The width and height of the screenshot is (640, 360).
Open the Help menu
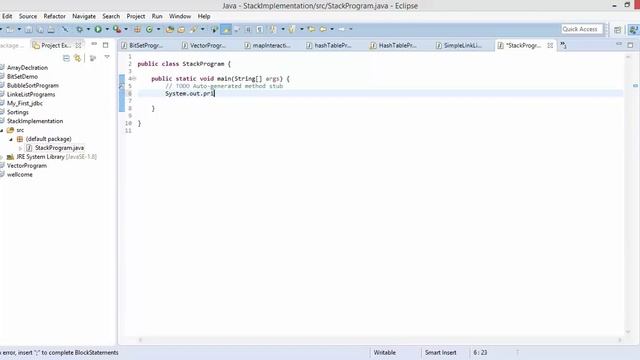pyautogui.click(x=204, y=16)
